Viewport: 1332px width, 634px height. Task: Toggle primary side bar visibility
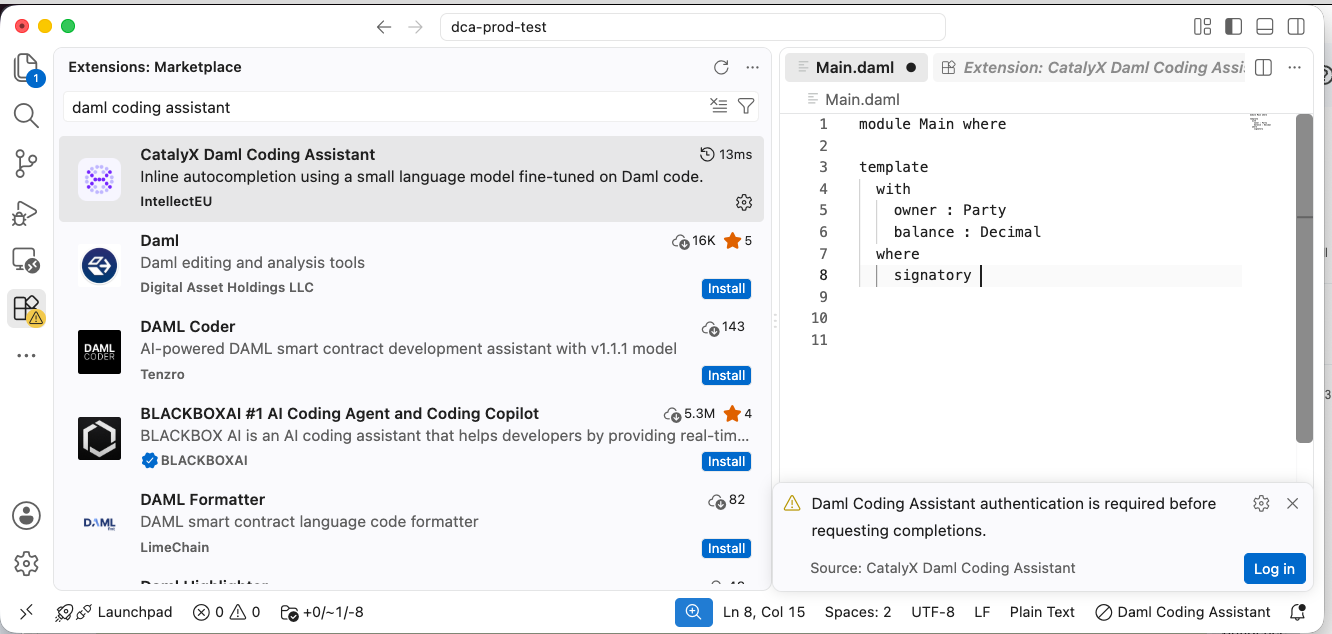coord(1234,27)
